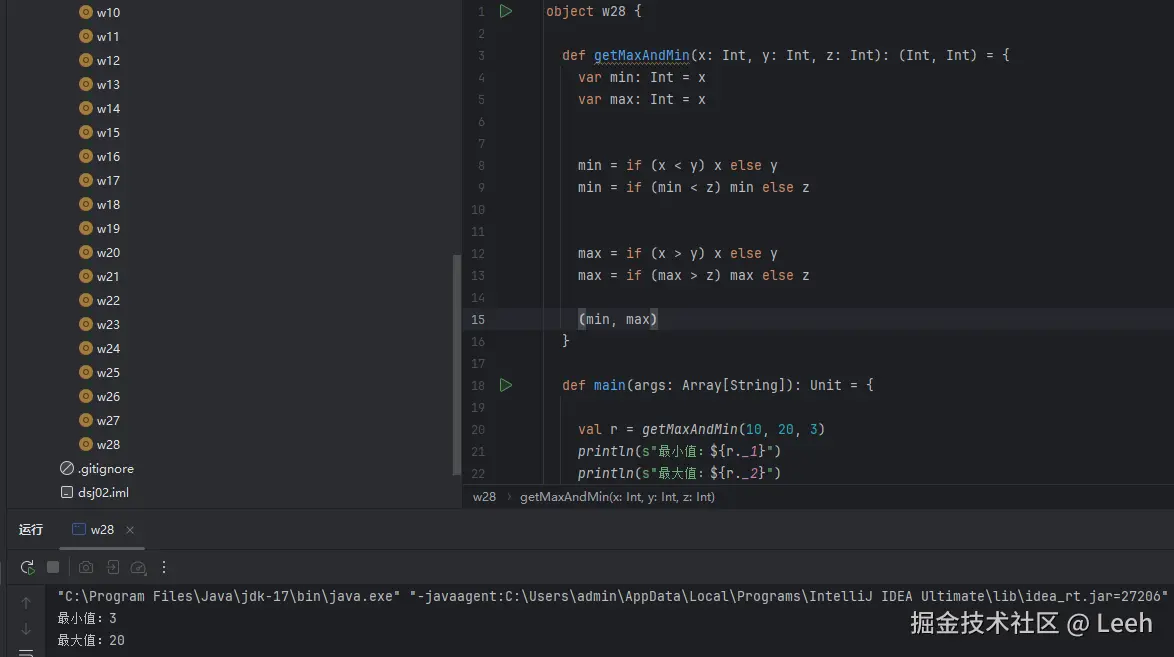Rerun w28 with the rerun icon

[x=27, y=567]
